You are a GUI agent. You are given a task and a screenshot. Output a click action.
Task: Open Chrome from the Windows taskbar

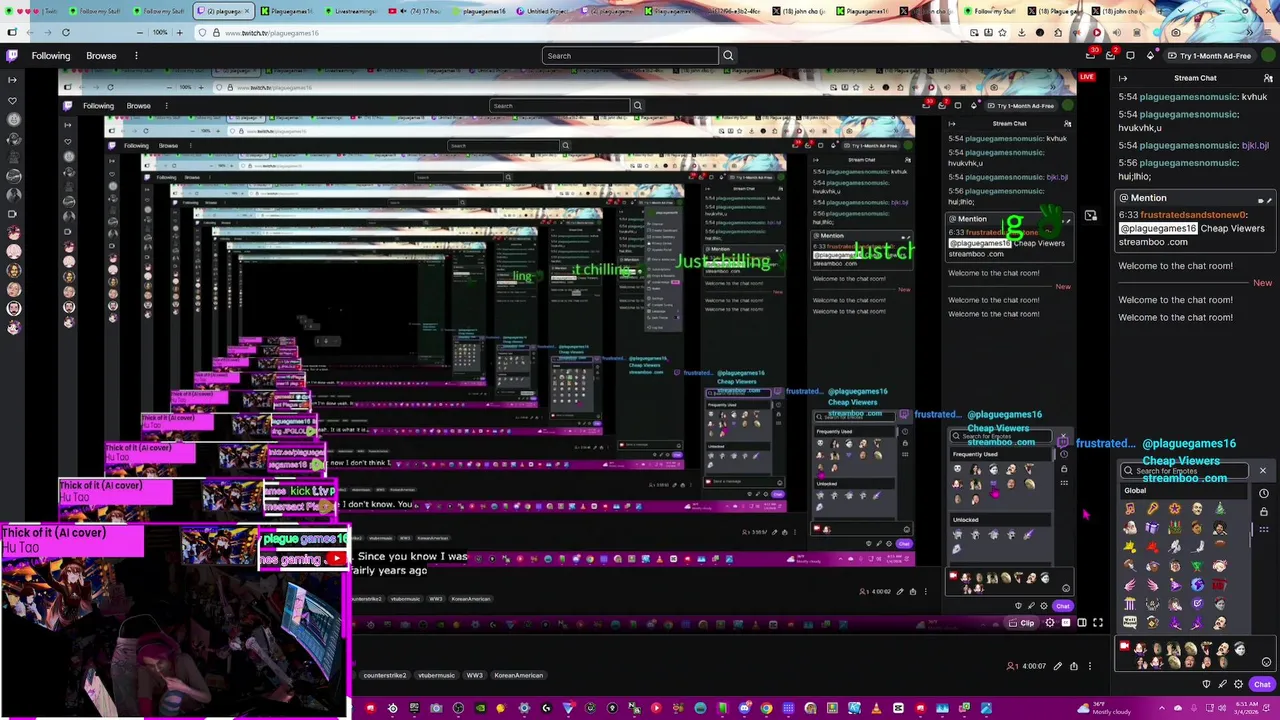766,708
